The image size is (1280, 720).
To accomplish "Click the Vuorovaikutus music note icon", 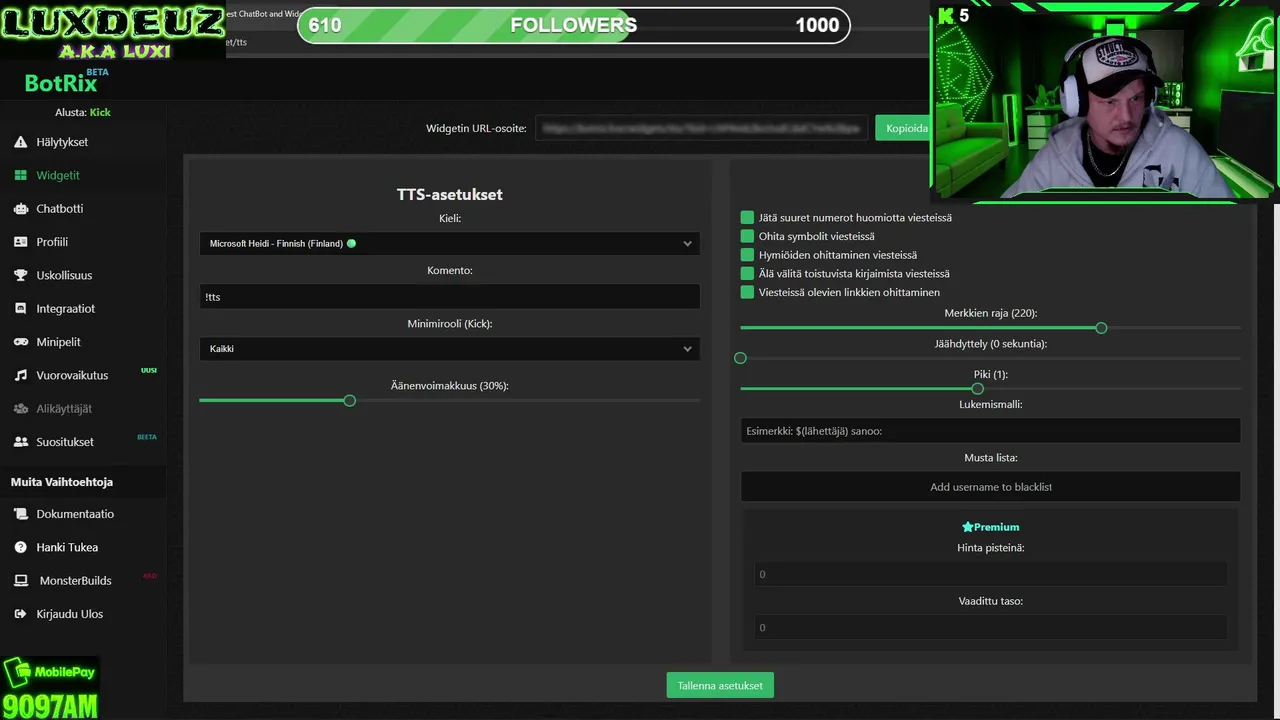I will click(x=20, y=375).
